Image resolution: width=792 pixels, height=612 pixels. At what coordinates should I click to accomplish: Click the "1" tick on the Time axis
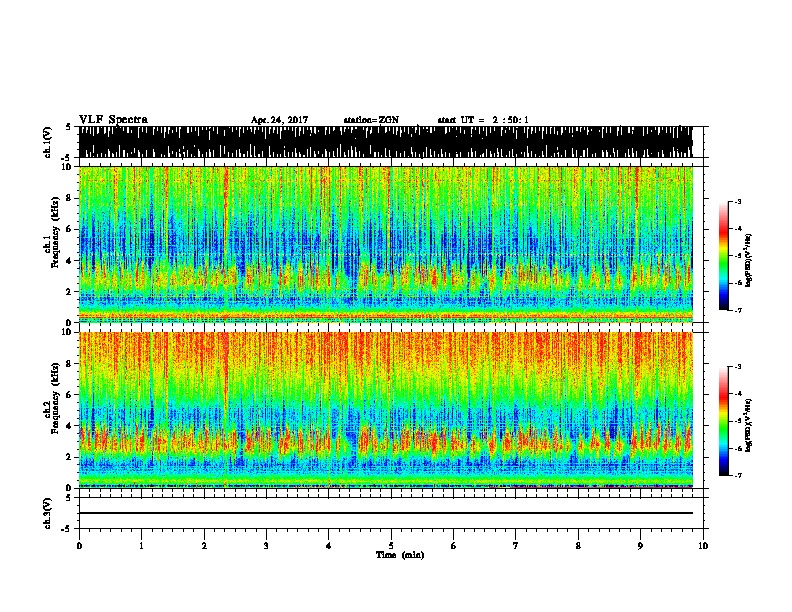tap(141, 546)
